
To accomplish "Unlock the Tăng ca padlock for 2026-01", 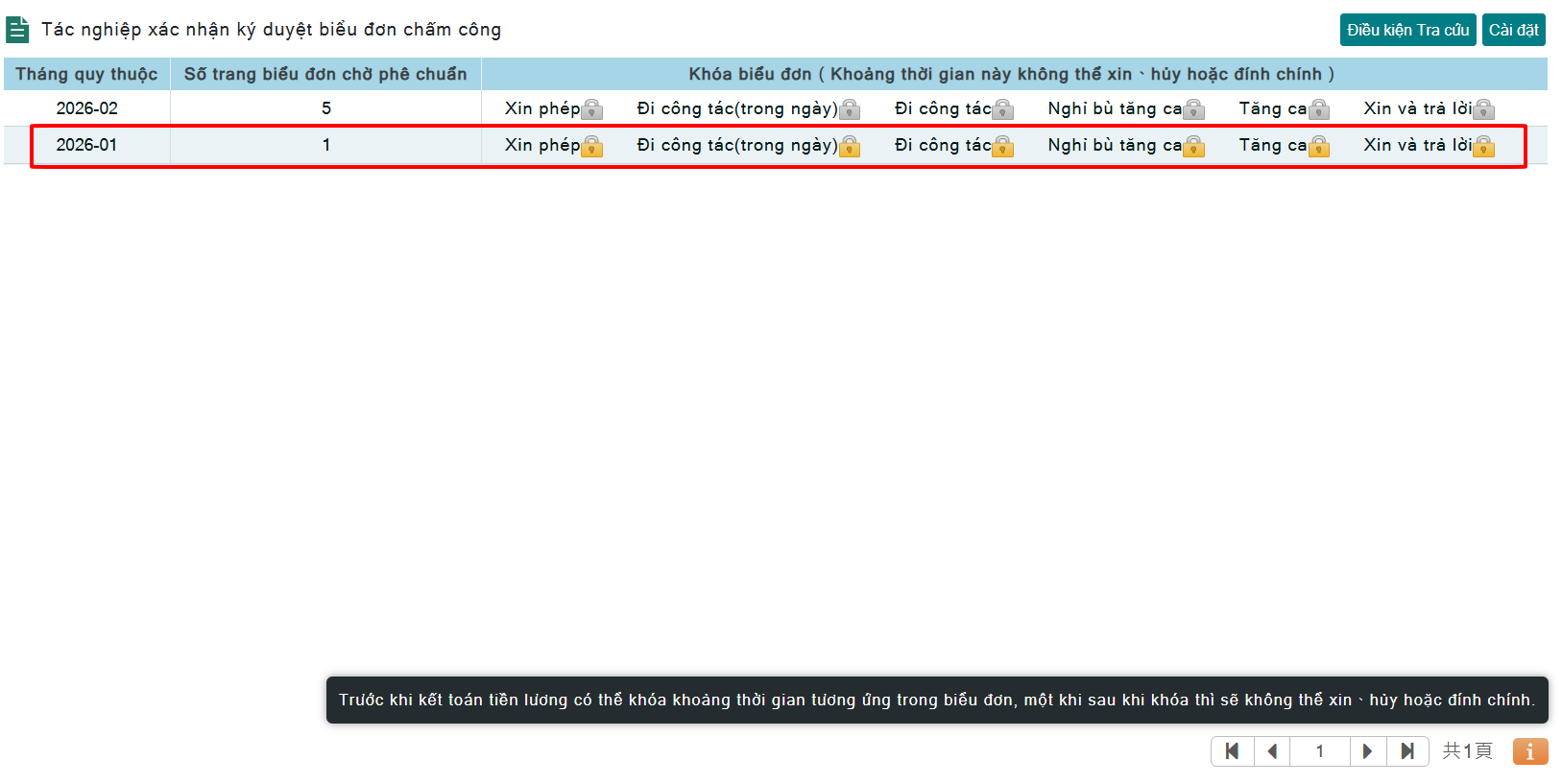I will click(x=1319, y=146).
